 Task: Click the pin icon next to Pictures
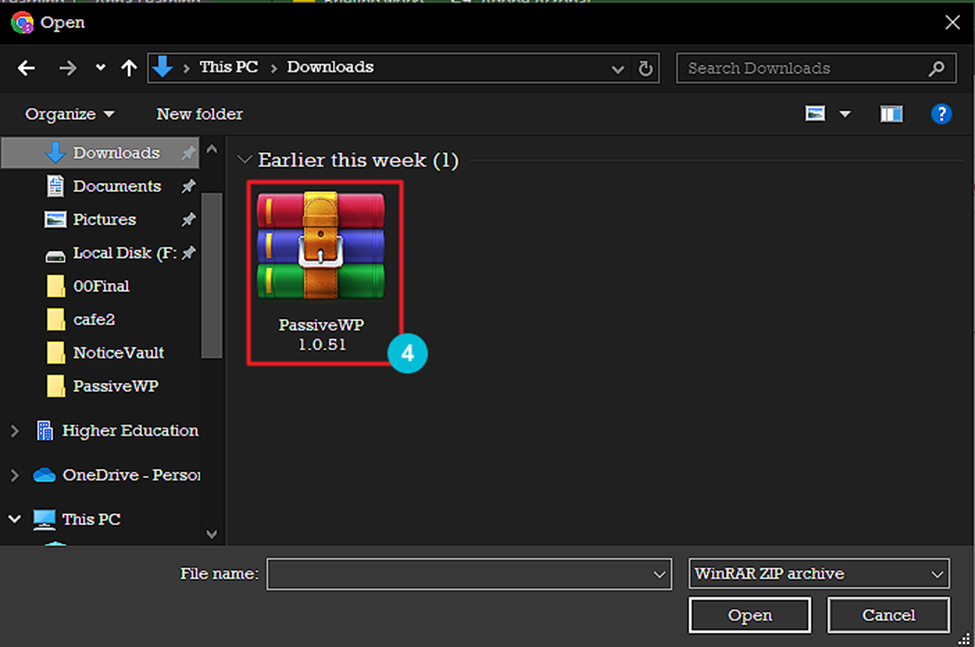click(x=188, y=219)
